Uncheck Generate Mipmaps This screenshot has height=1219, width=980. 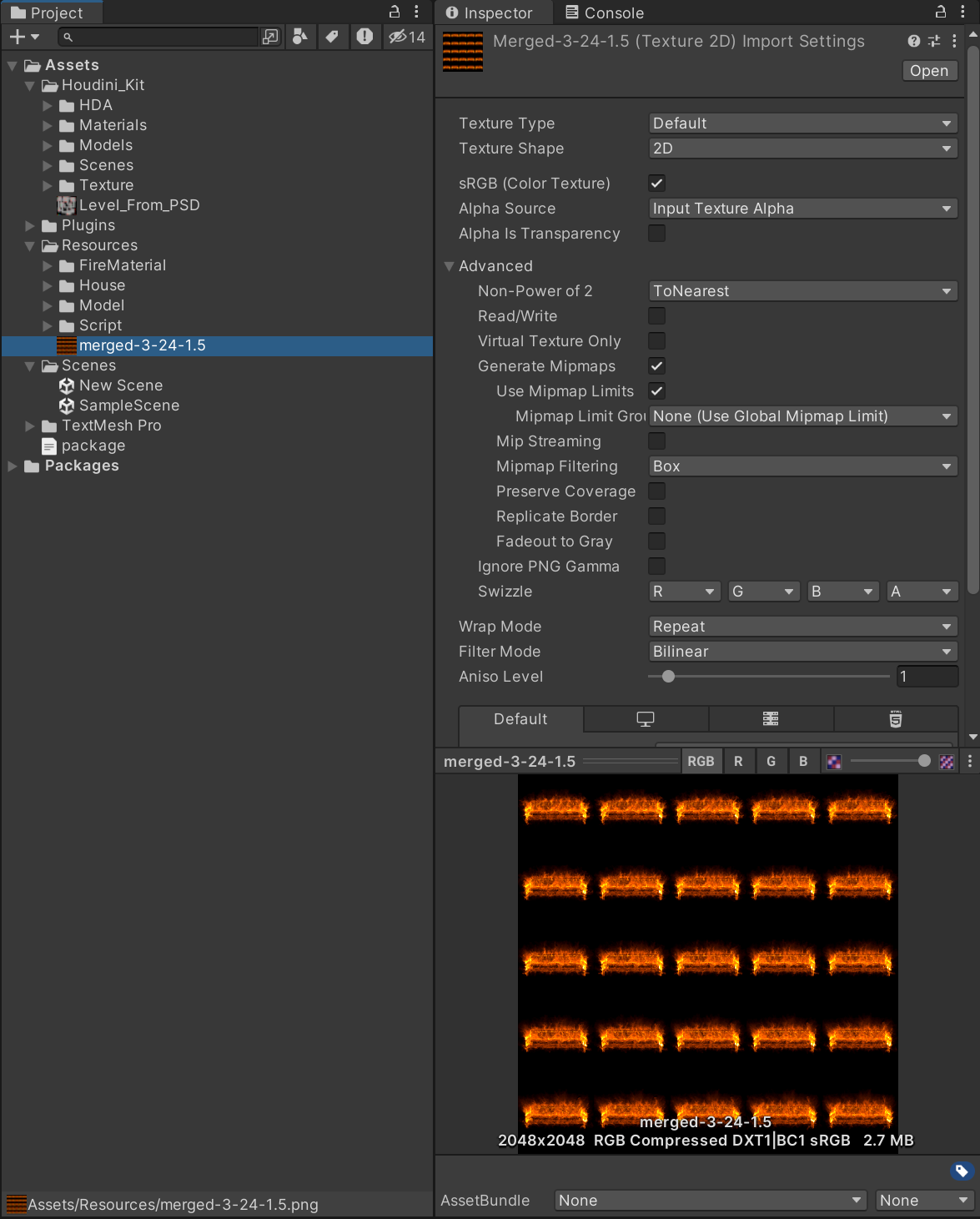656,365
